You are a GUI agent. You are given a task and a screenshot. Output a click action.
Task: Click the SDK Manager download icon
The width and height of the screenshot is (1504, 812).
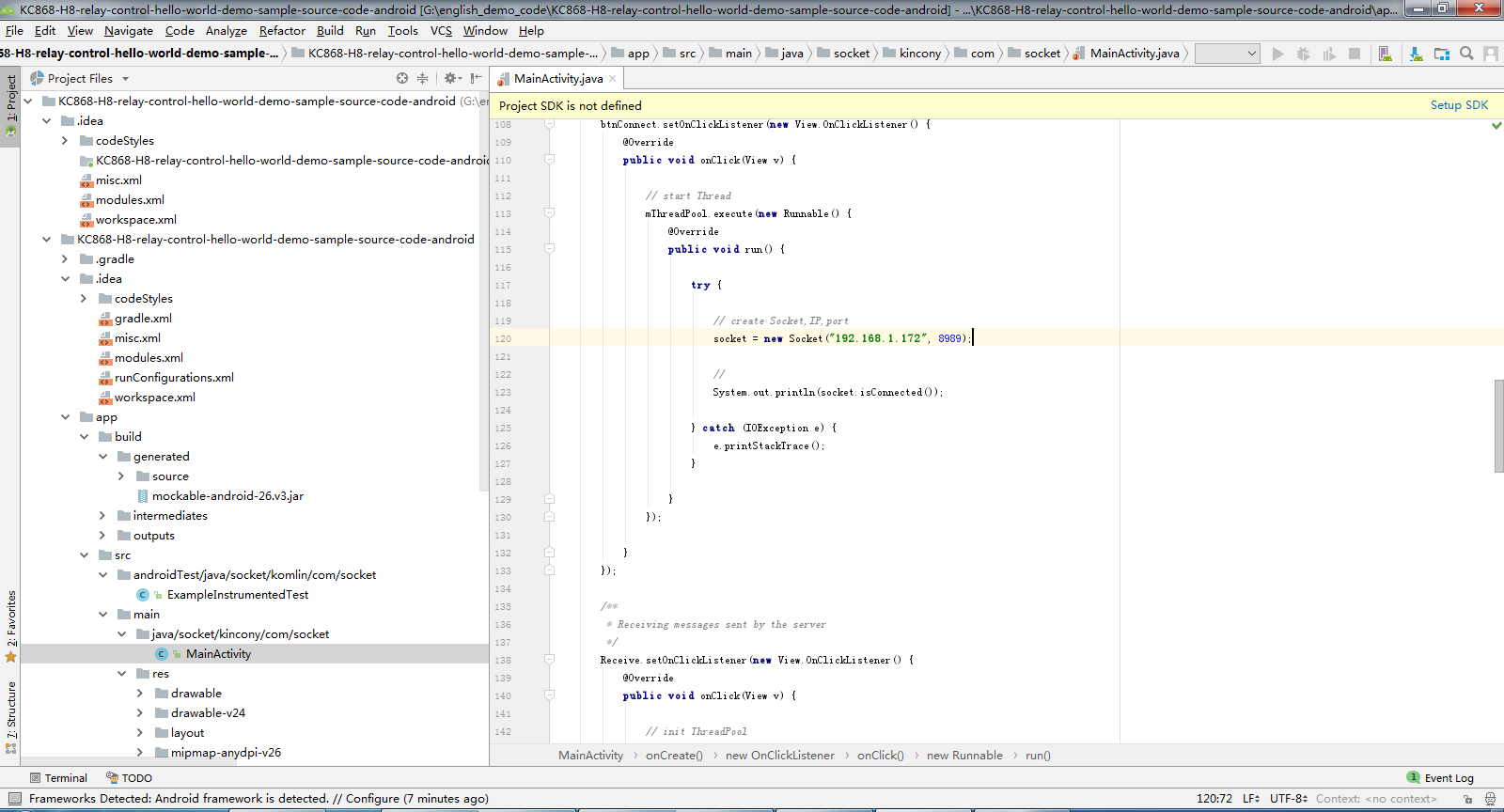pos(1416,54)
